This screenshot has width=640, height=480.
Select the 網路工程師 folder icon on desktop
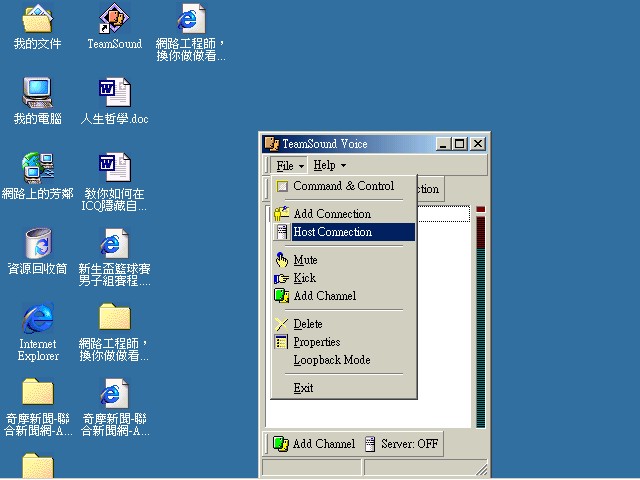coord(115,317)
